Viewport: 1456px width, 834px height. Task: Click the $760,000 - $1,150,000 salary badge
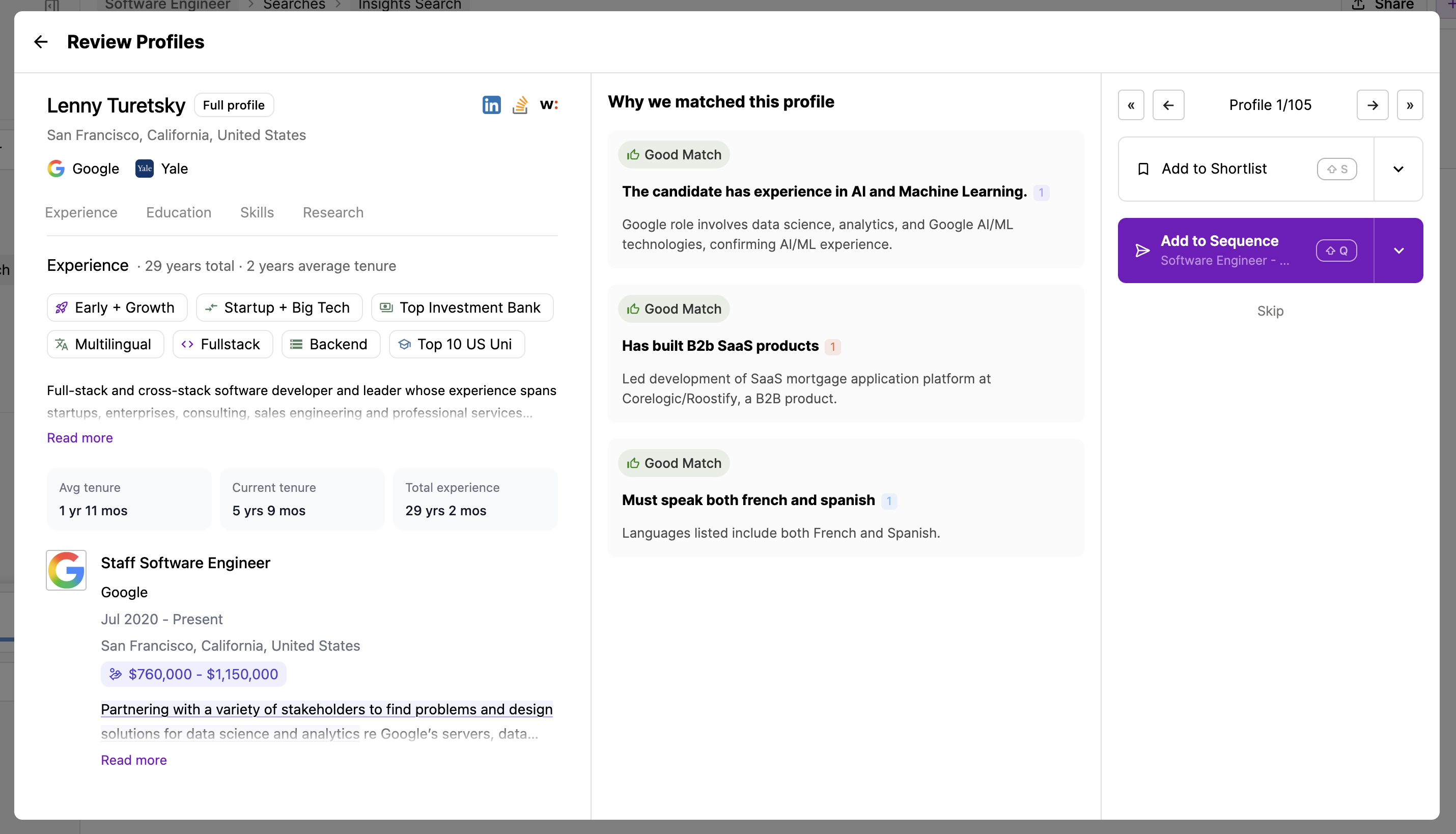(x=193, y=674)
